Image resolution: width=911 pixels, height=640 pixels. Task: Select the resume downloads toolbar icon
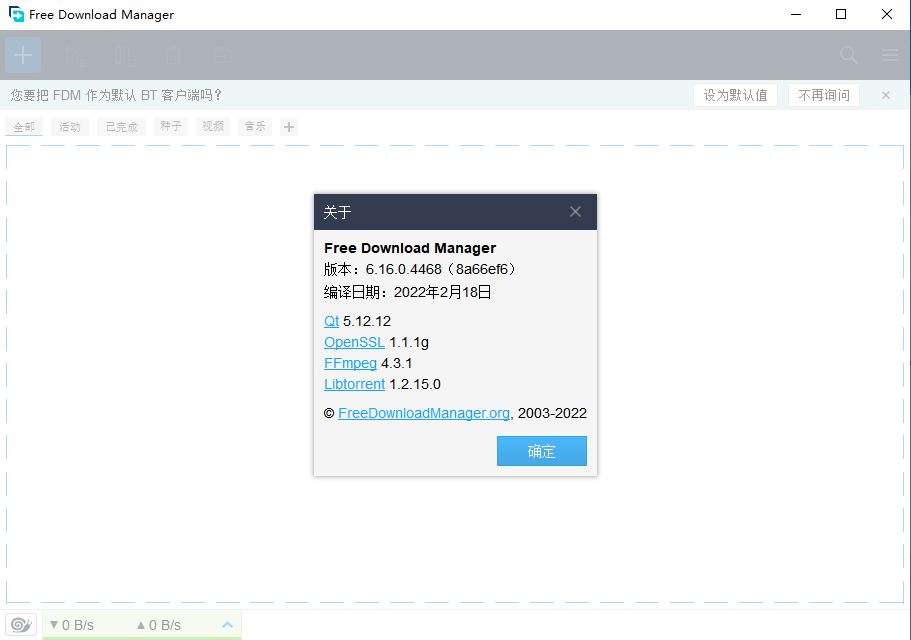(75, 55)
